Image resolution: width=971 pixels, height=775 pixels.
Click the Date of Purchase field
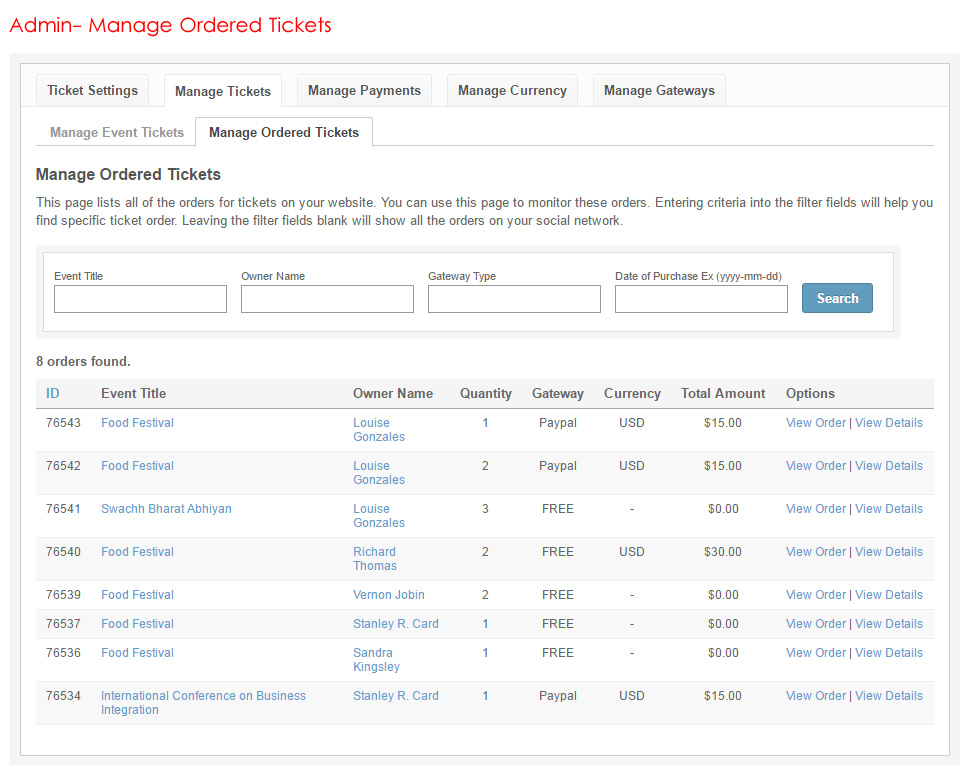701,299
